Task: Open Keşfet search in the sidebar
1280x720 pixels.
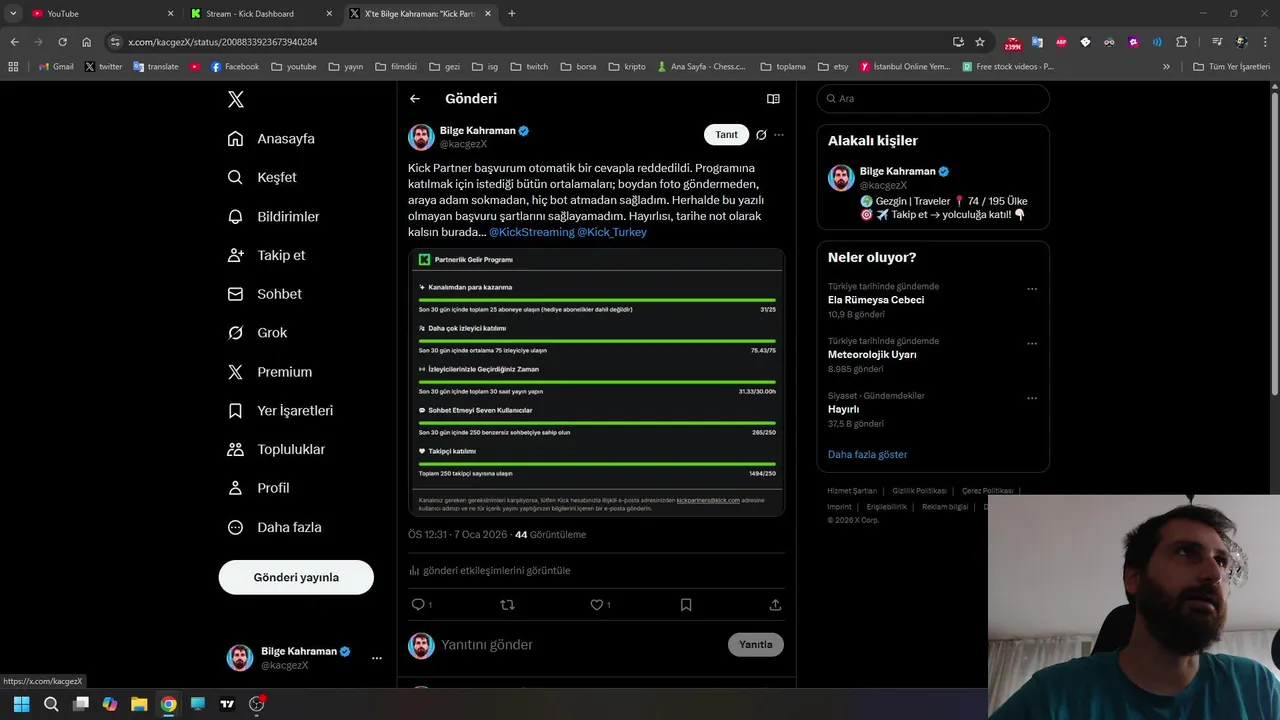Action: pos(262,177)
